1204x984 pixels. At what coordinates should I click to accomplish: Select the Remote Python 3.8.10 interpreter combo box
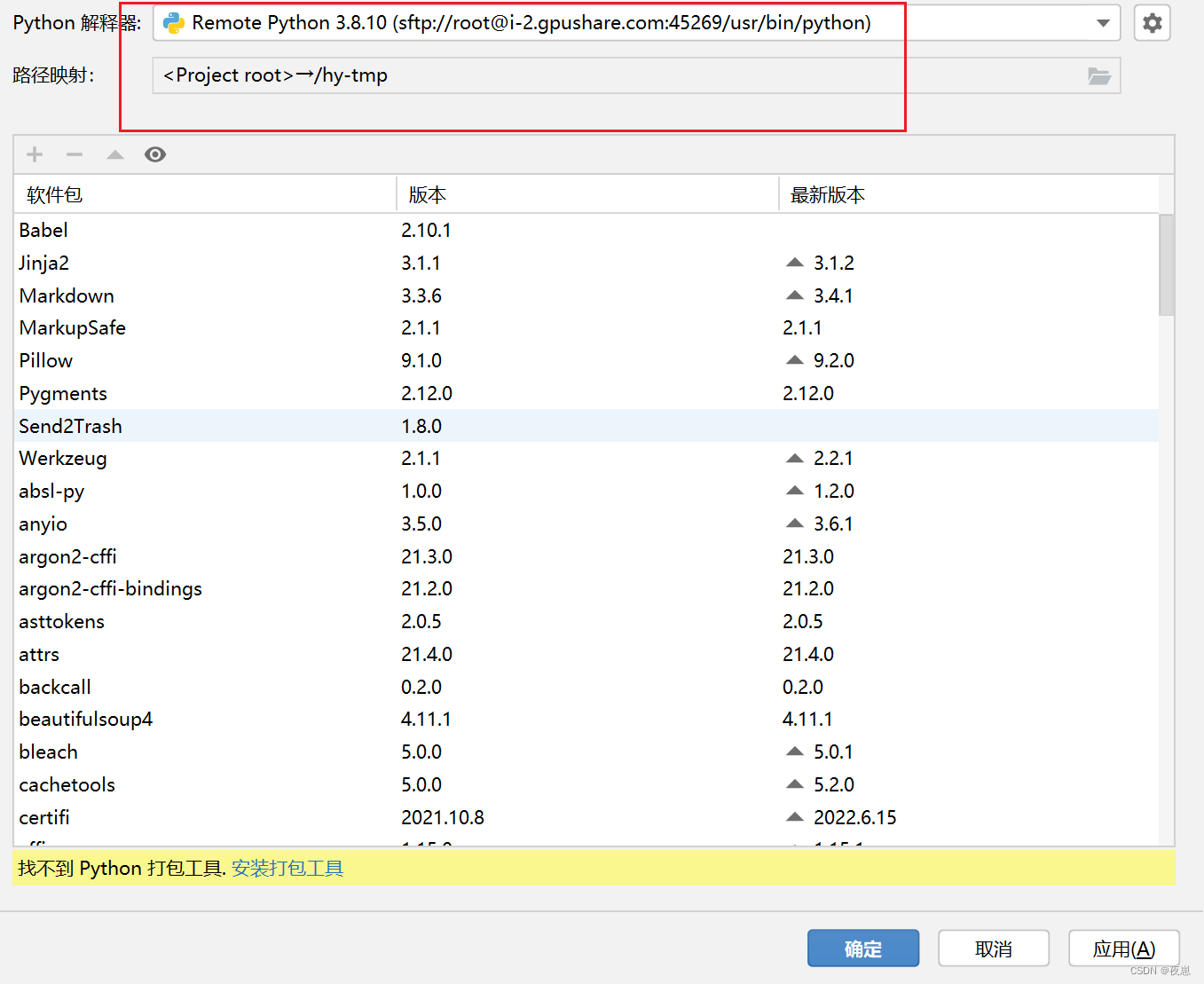(636, 23)
